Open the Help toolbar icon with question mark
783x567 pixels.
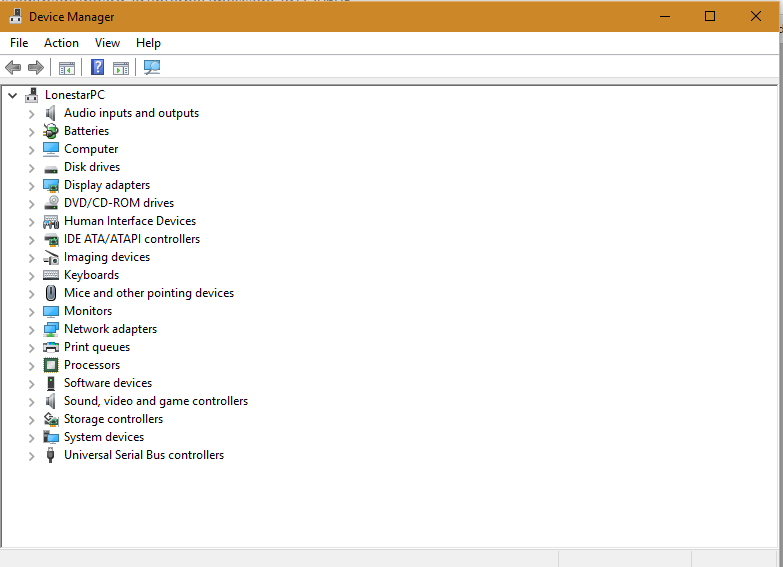pyautogui.click(x=97, y=67)
